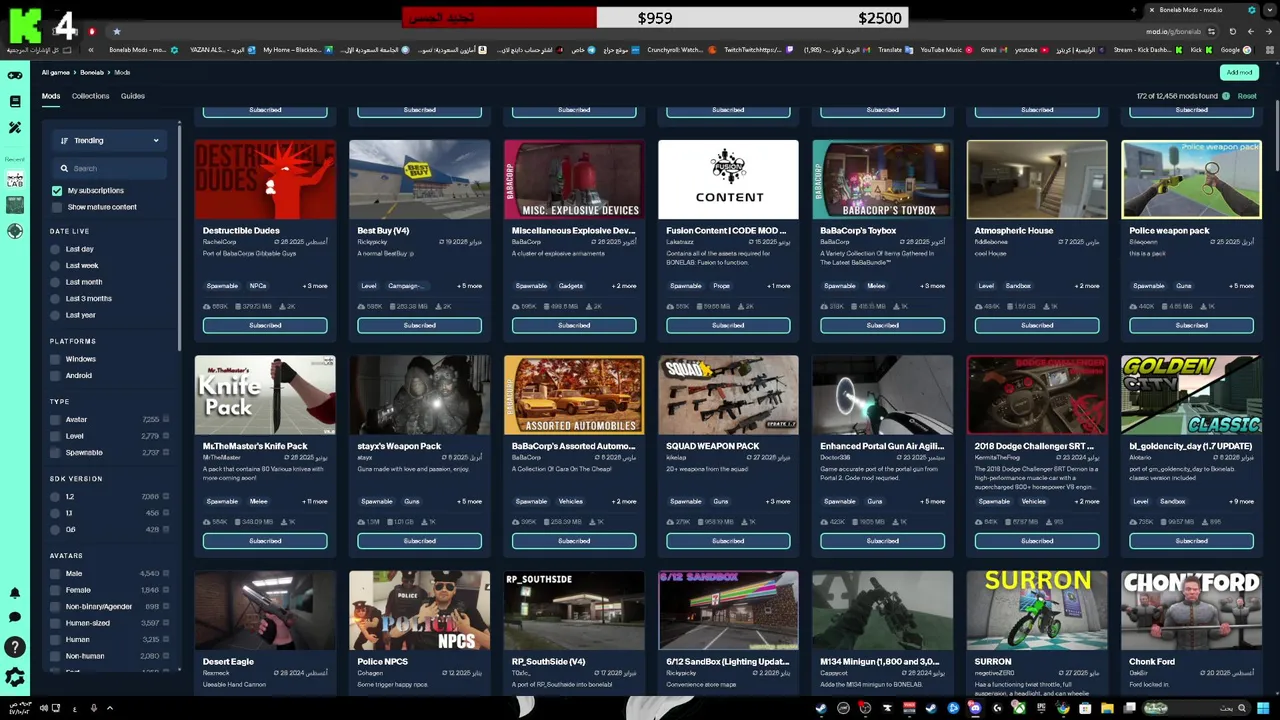Screen dimensions: 1280x720
Task: Go to All games breadcrumb
Action: tap(56, 73)
